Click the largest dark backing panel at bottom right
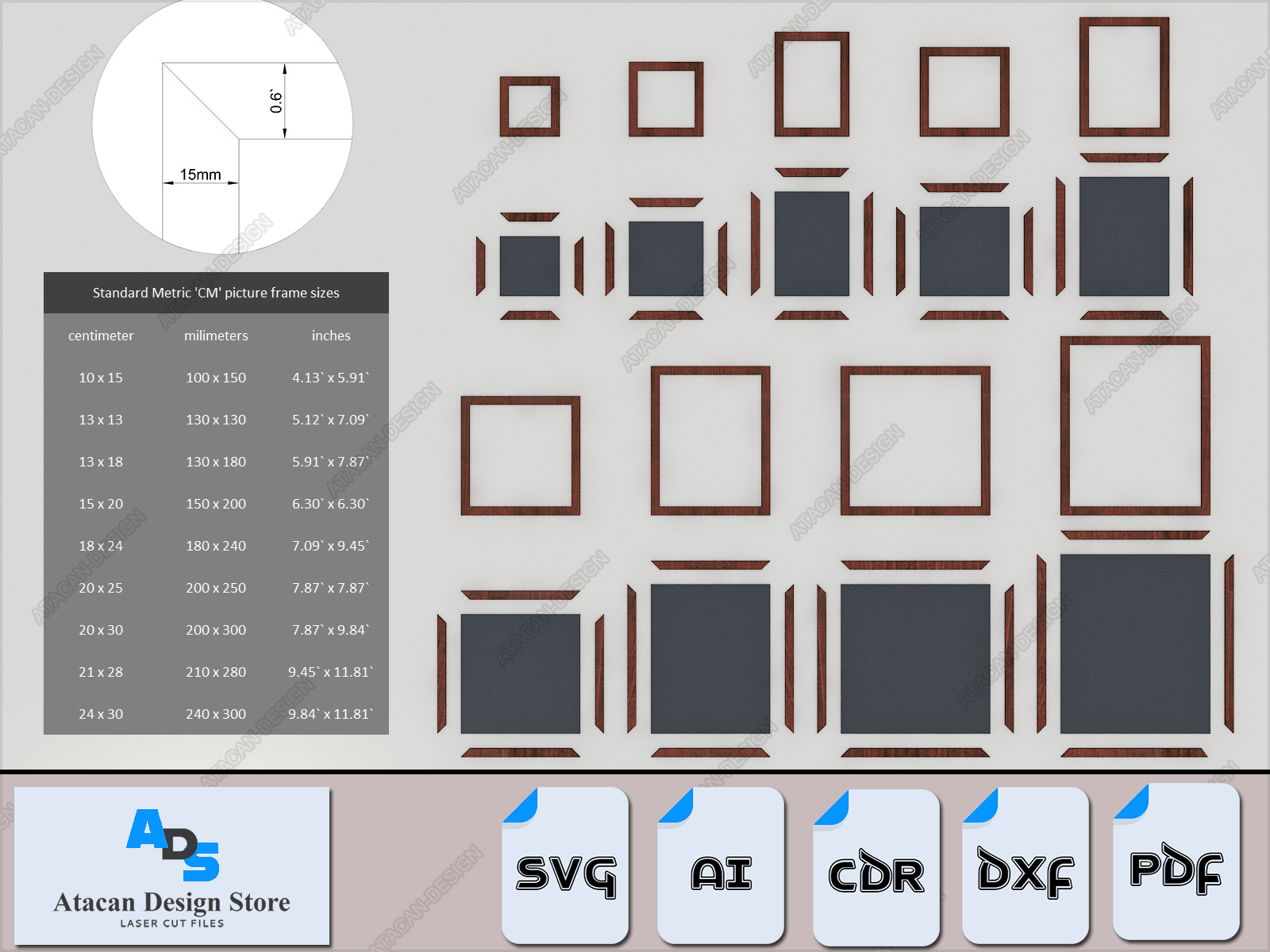This screenshot has width=1270, height=952. [1135, 643]
